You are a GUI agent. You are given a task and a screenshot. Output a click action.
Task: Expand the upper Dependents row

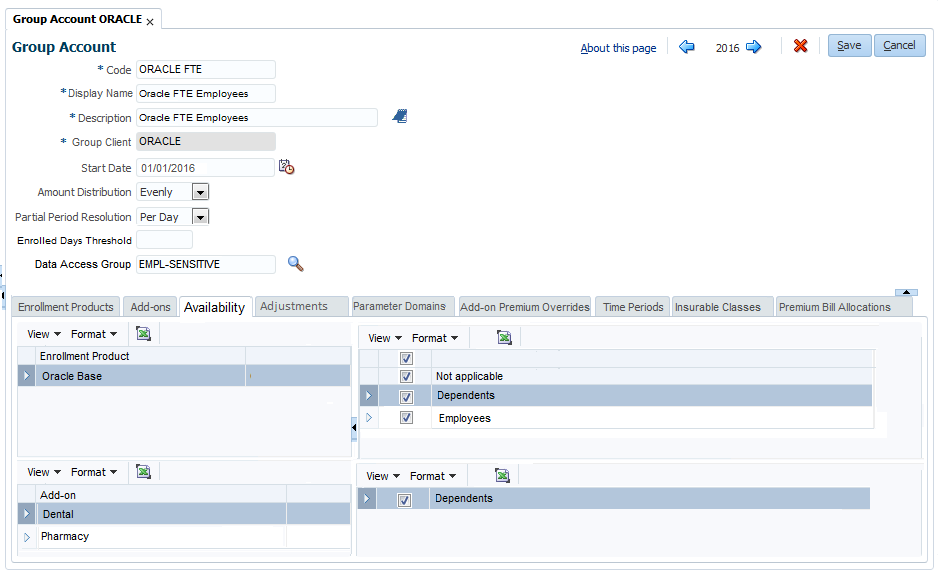click(x=368, y=395)
